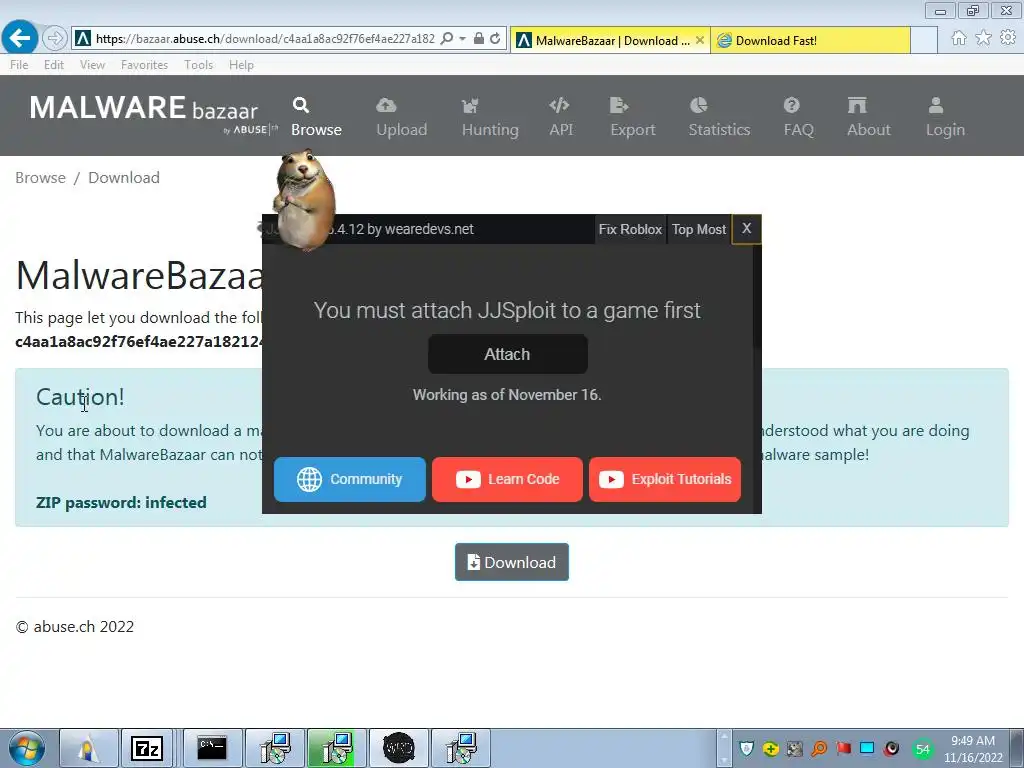
Task: Click the first taskbar program icon
Action: click(x=89, y=748)
